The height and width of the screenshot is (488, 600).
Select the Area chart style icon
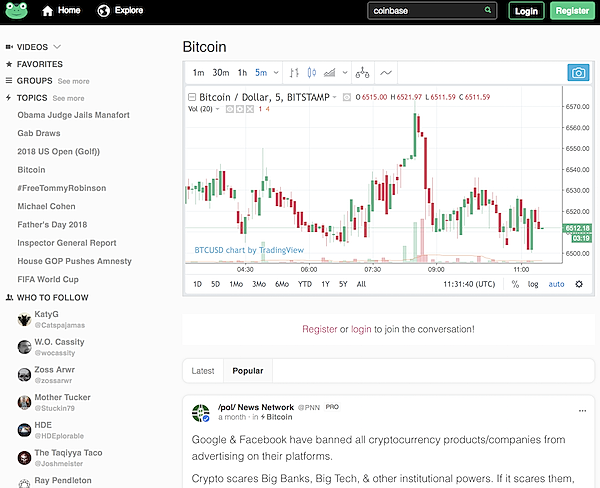(x=329, y=72)
